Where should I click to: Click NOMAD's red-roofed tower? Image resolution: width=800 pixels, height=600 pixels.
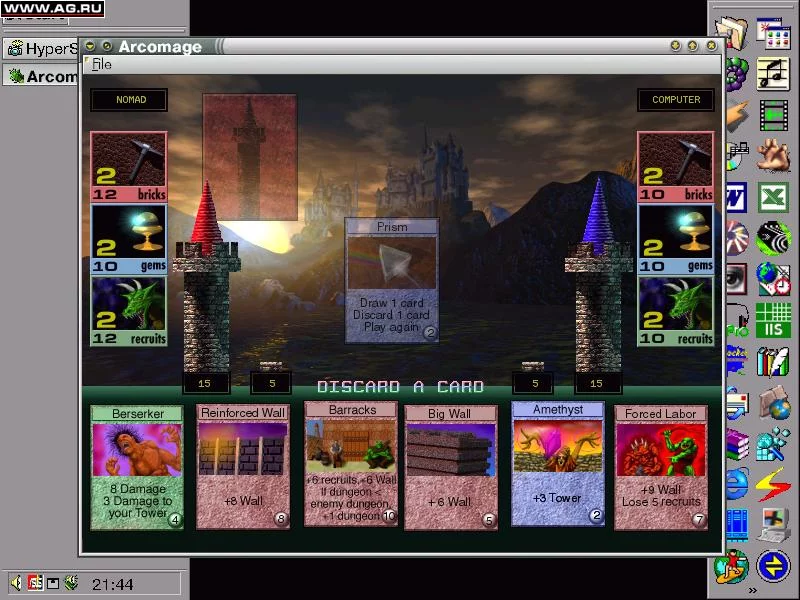pos(207,278)
